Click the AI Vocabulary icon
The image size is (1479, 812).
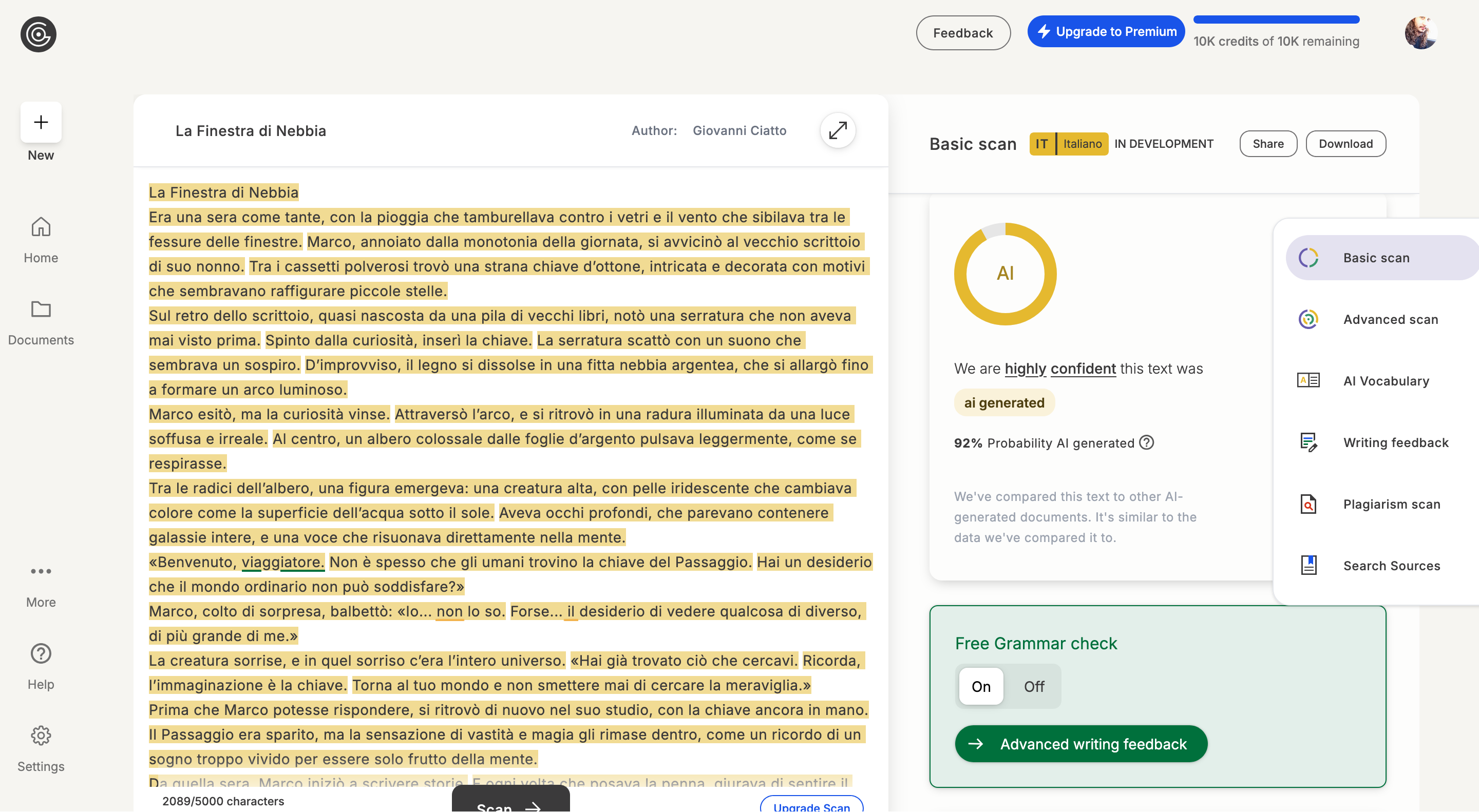pos(1309,380)
